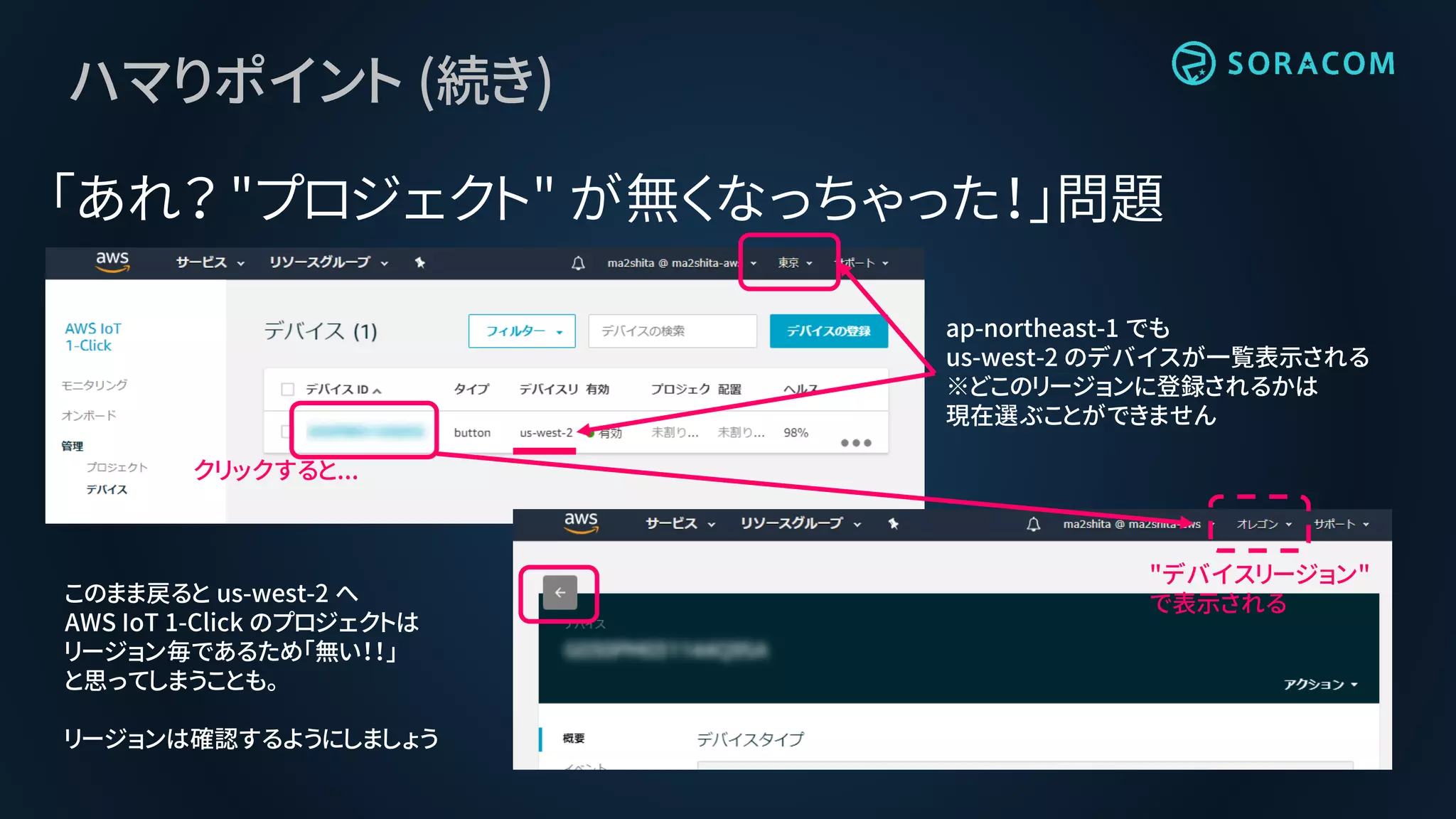The width and height of the screenshot is (1456, 819).
Task: Click the AWS IoT 1-Click link
Action: [92, 337]
